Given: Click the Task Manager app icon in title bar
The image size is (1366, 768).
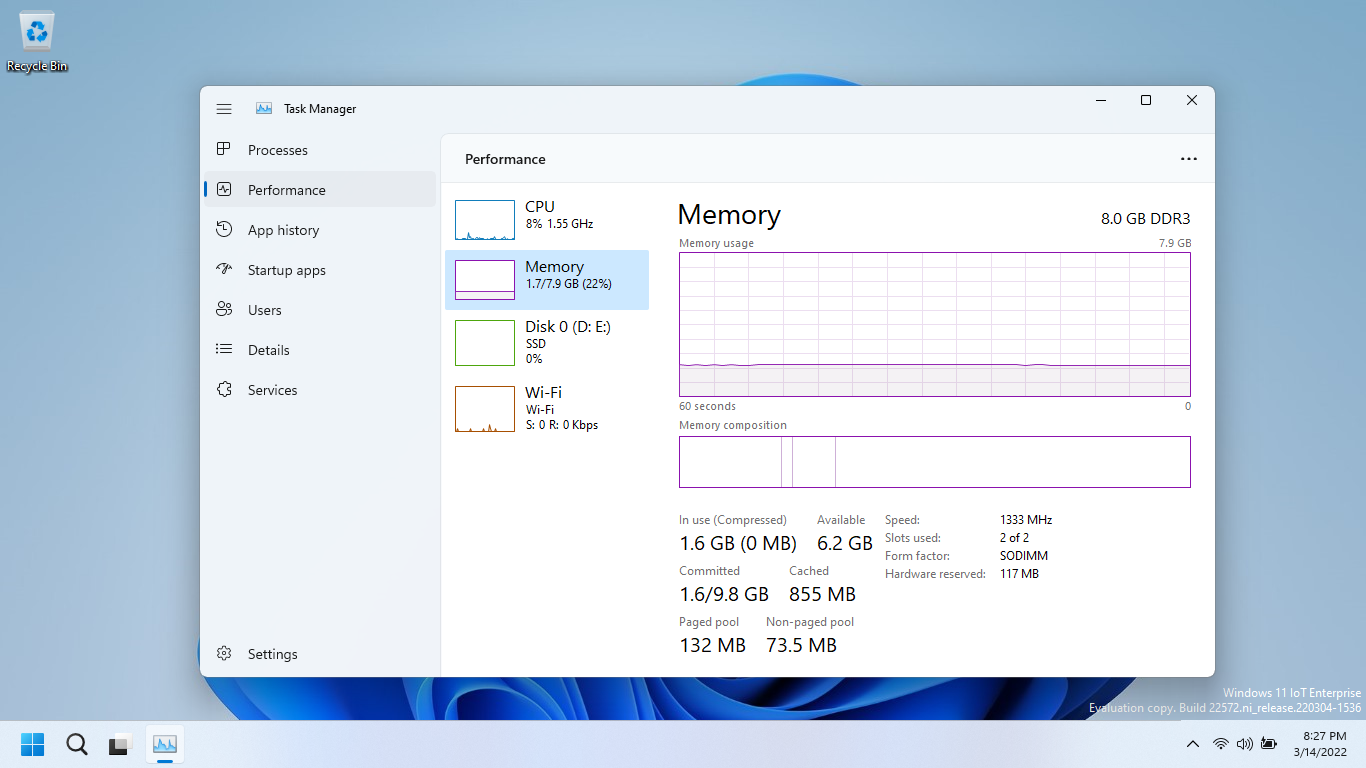Looking at the screenshot, I should point(264,109).
